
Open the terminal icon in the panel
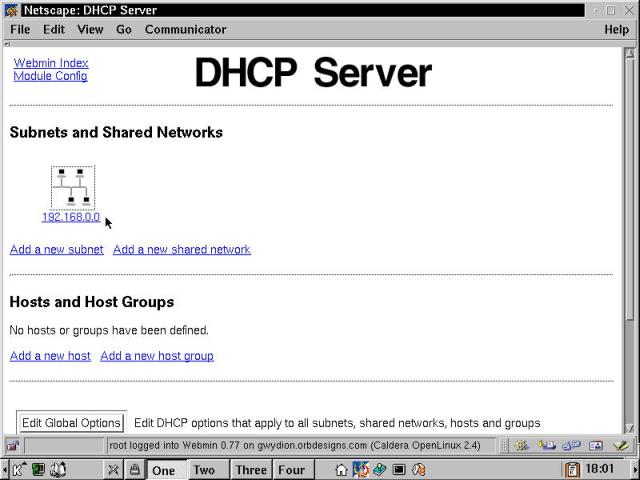[x=399, y=469]
